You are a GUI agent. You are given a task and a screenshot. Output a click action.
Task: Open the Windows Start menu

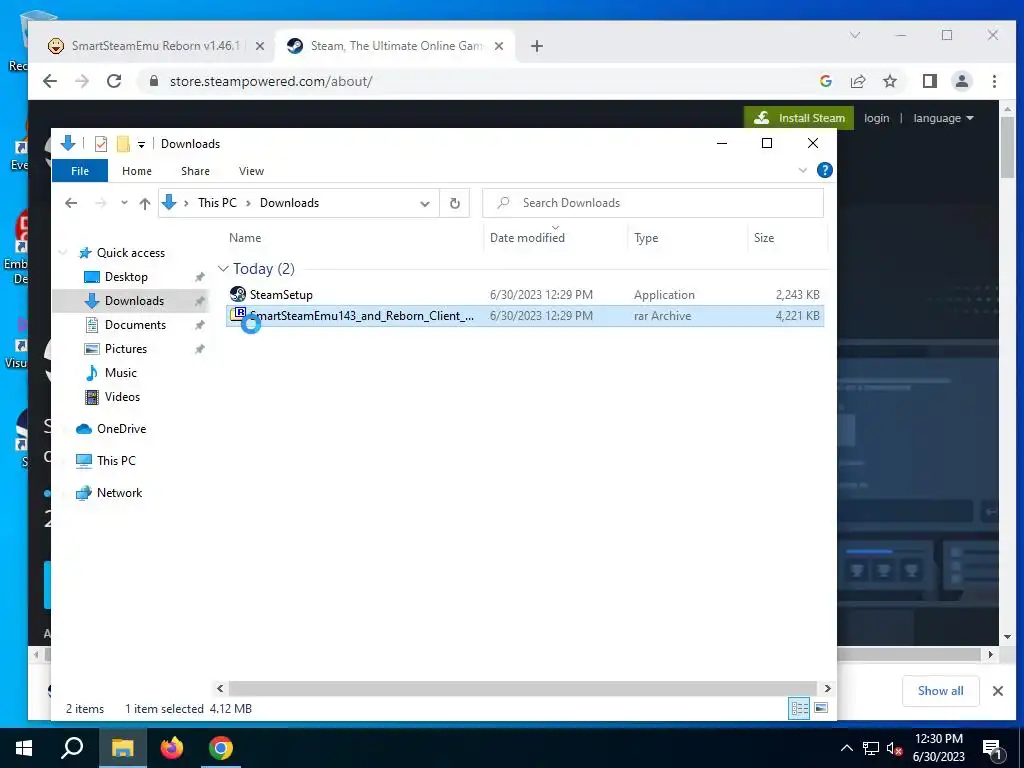24,748
